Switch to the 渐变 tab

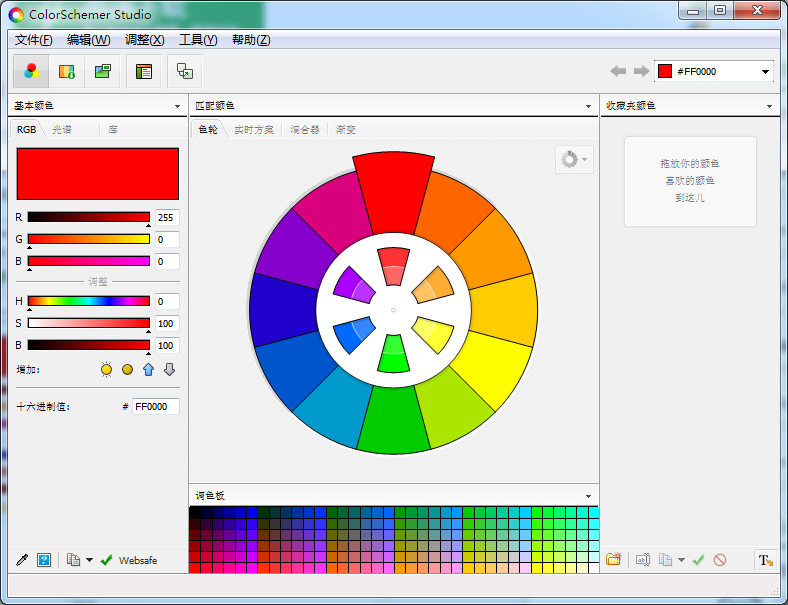click(x=346, y=129)
